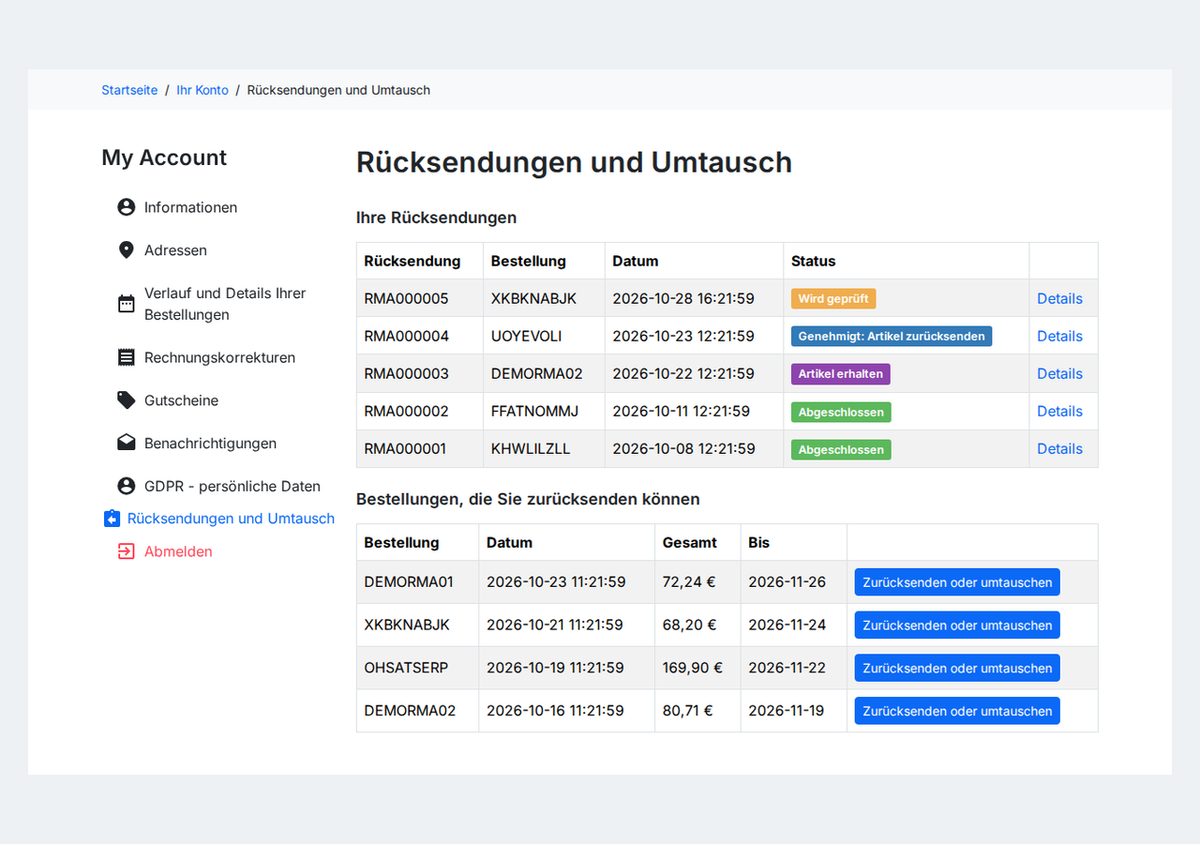The image size is (1200, 844).
Task: Click the Rücksendungen clipboard arrow icon
Action: [112, 519]
